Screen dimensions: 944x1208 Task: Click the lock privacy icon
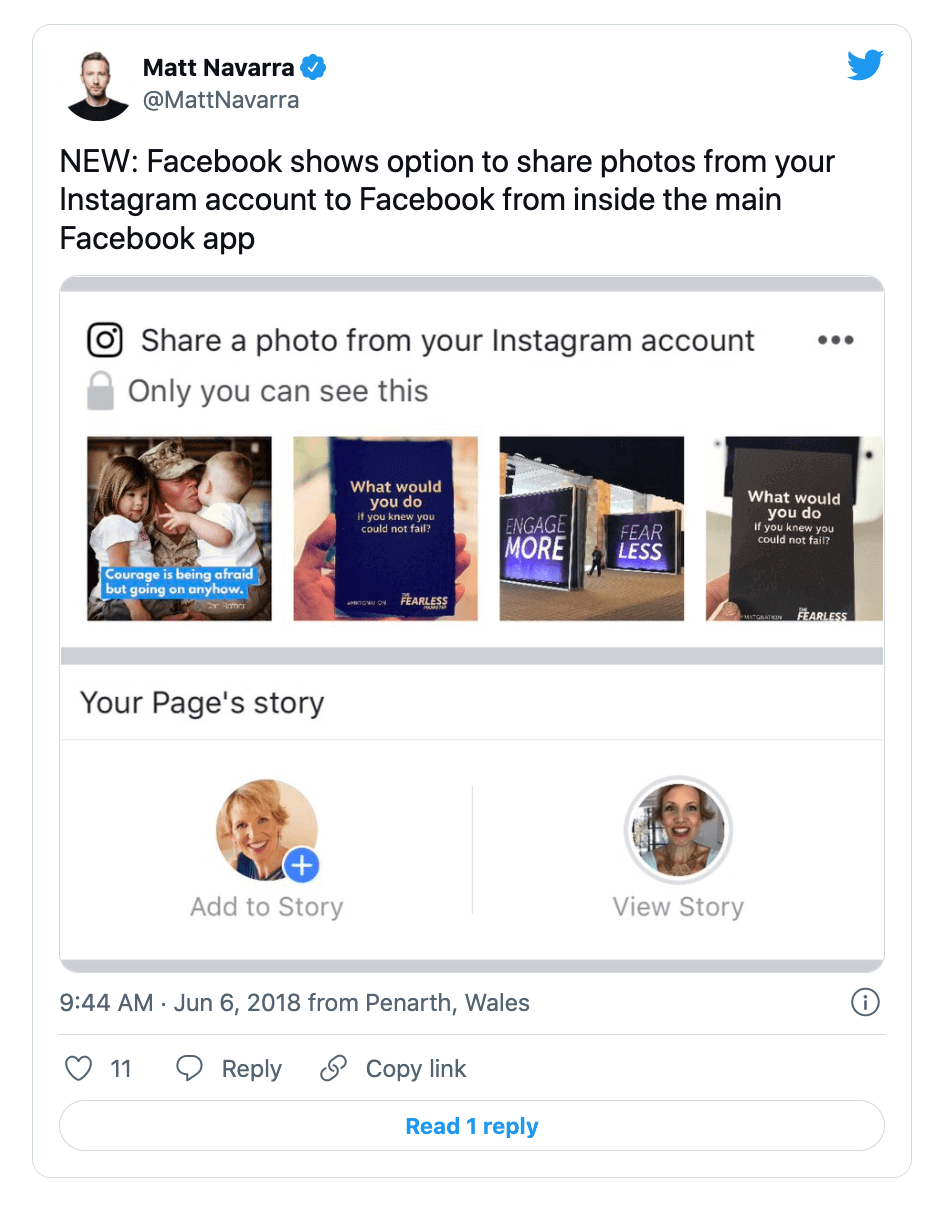click(x=100, y=391)
